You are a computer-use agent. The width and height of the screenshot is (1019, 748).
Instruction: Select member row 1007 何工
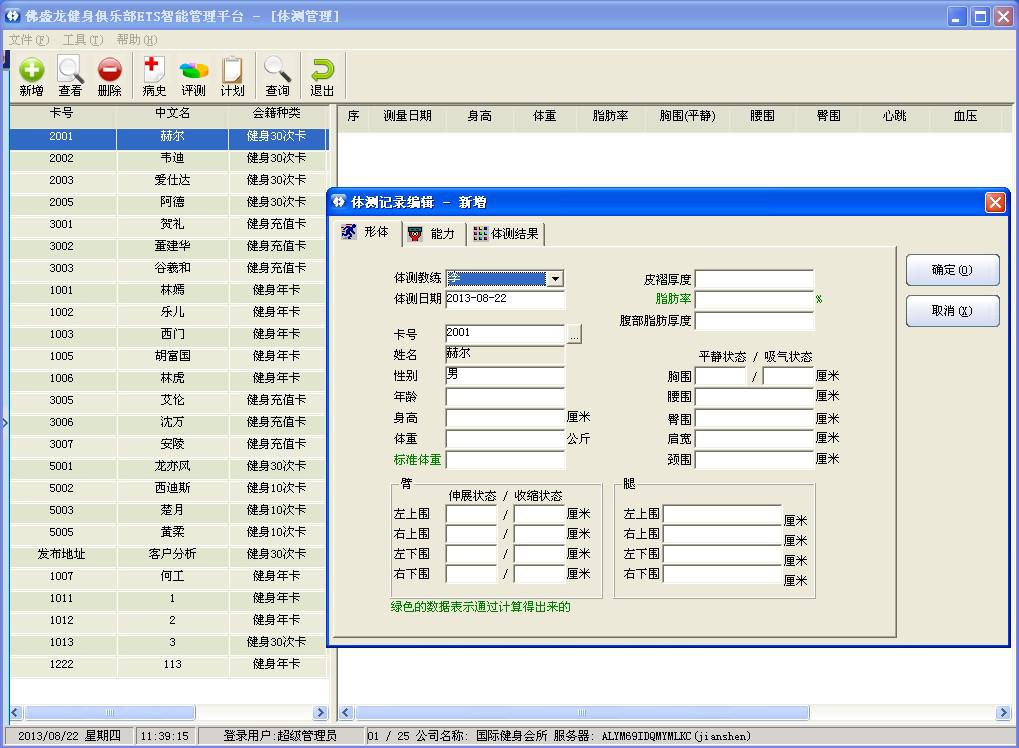(x=169, y=576)
